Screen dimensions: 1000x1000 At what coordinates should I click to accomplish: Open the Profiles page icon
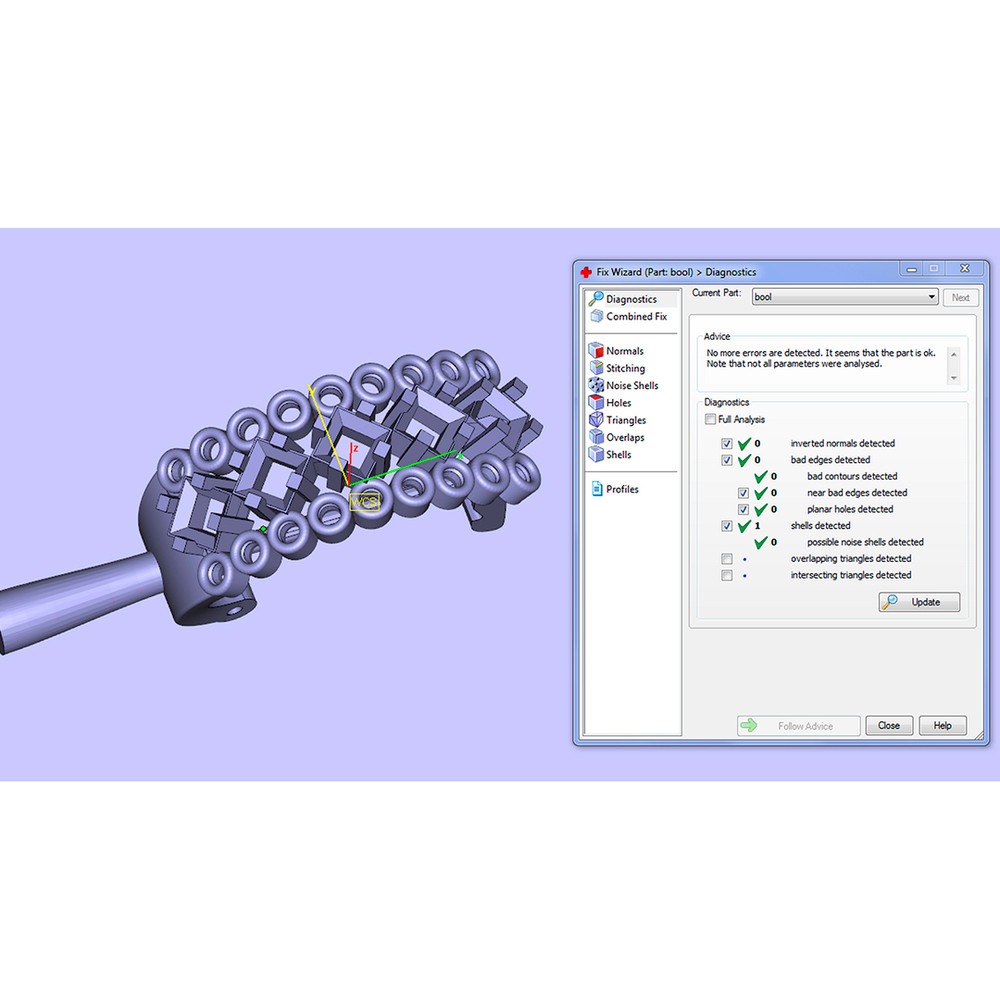click(596, 489)
